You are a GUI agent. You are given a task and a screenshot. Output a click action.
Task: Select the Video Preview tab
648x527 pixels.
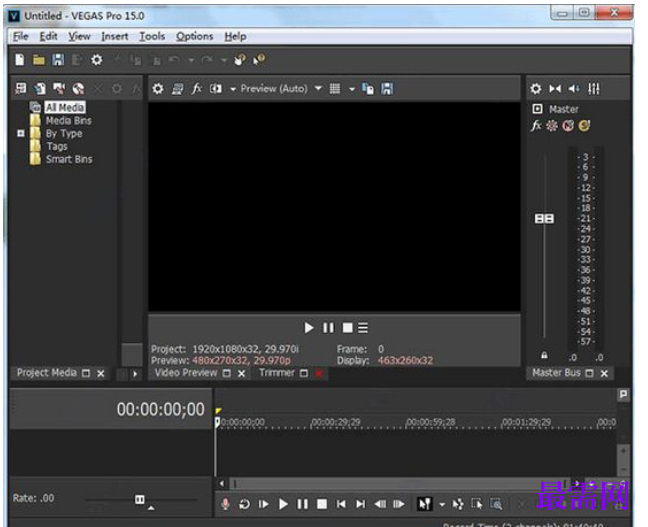pyautogui.click(x=186, y=373)
